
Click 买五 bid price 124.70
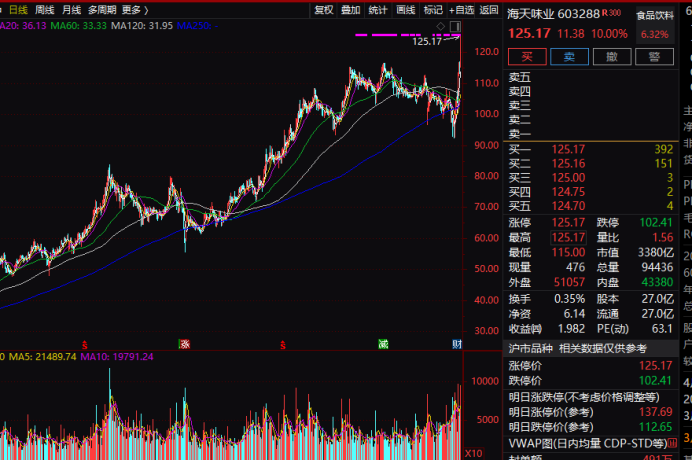click(568, 206)
